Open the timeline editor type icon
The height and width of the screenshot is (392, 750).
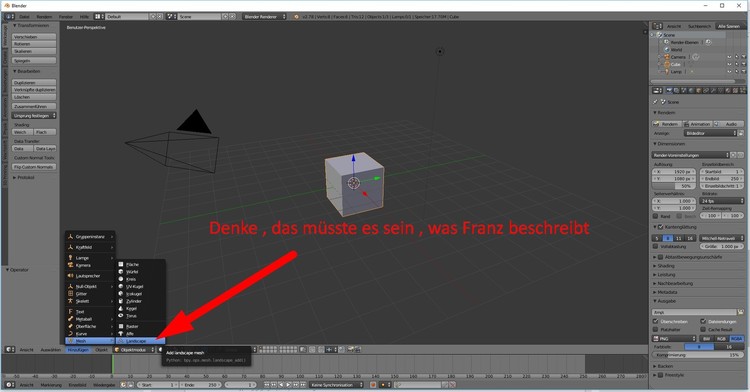point(10,385)
